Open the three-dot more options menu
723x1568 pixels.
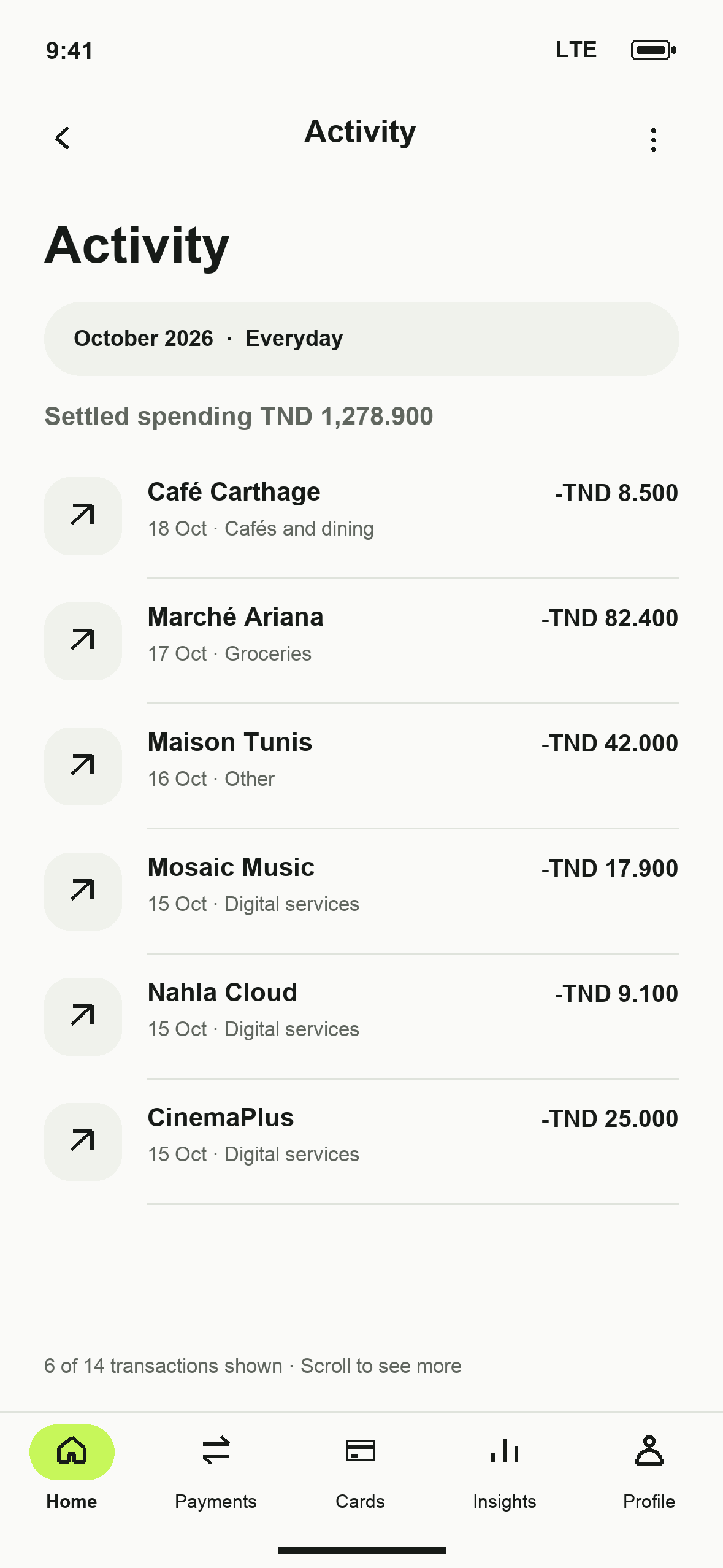coord(654,139)
